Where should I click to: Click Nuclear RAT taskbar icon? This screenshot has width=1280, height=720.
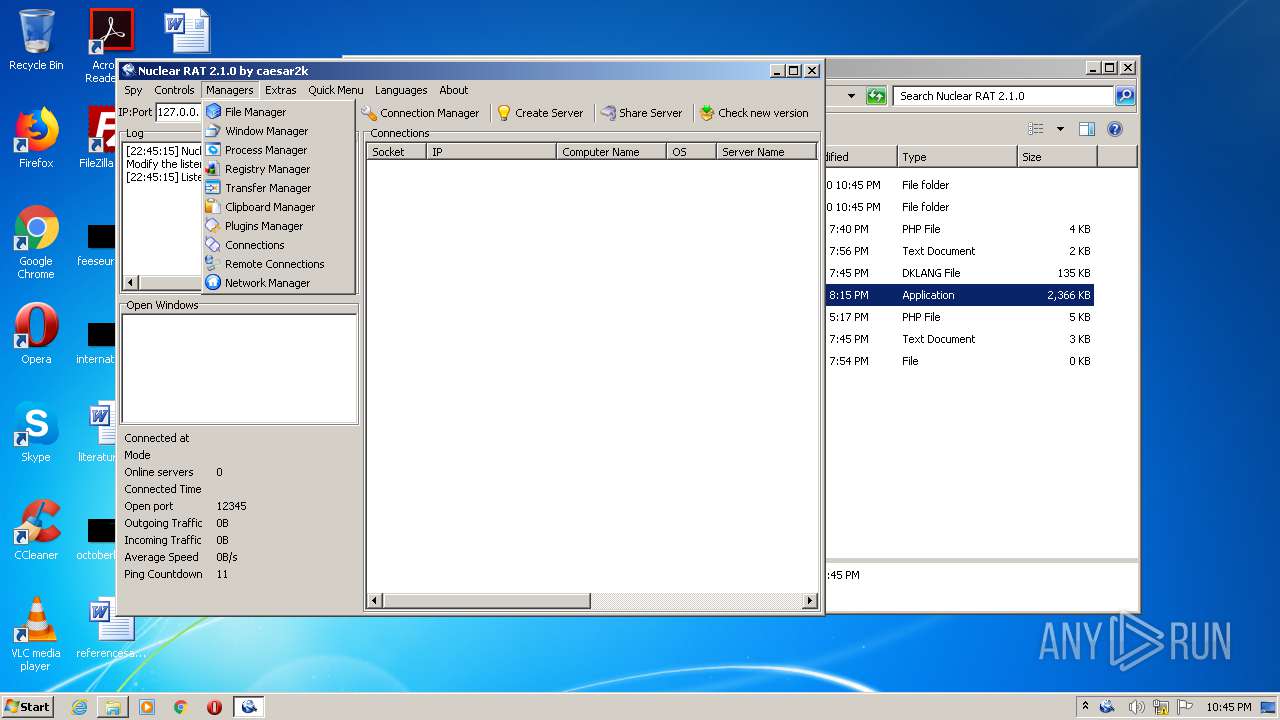coord(248,707)
